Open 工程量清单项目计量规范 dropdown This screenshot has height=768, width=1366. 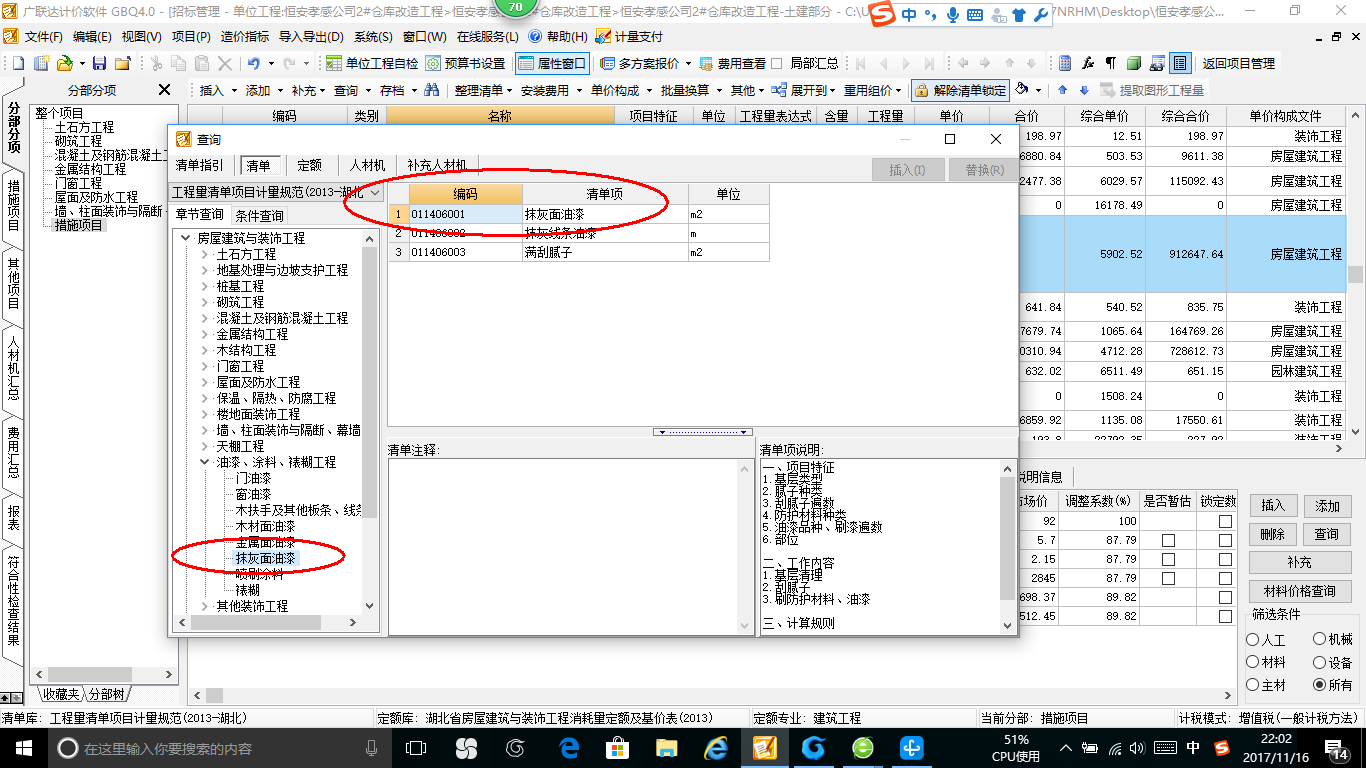(375, 192)
